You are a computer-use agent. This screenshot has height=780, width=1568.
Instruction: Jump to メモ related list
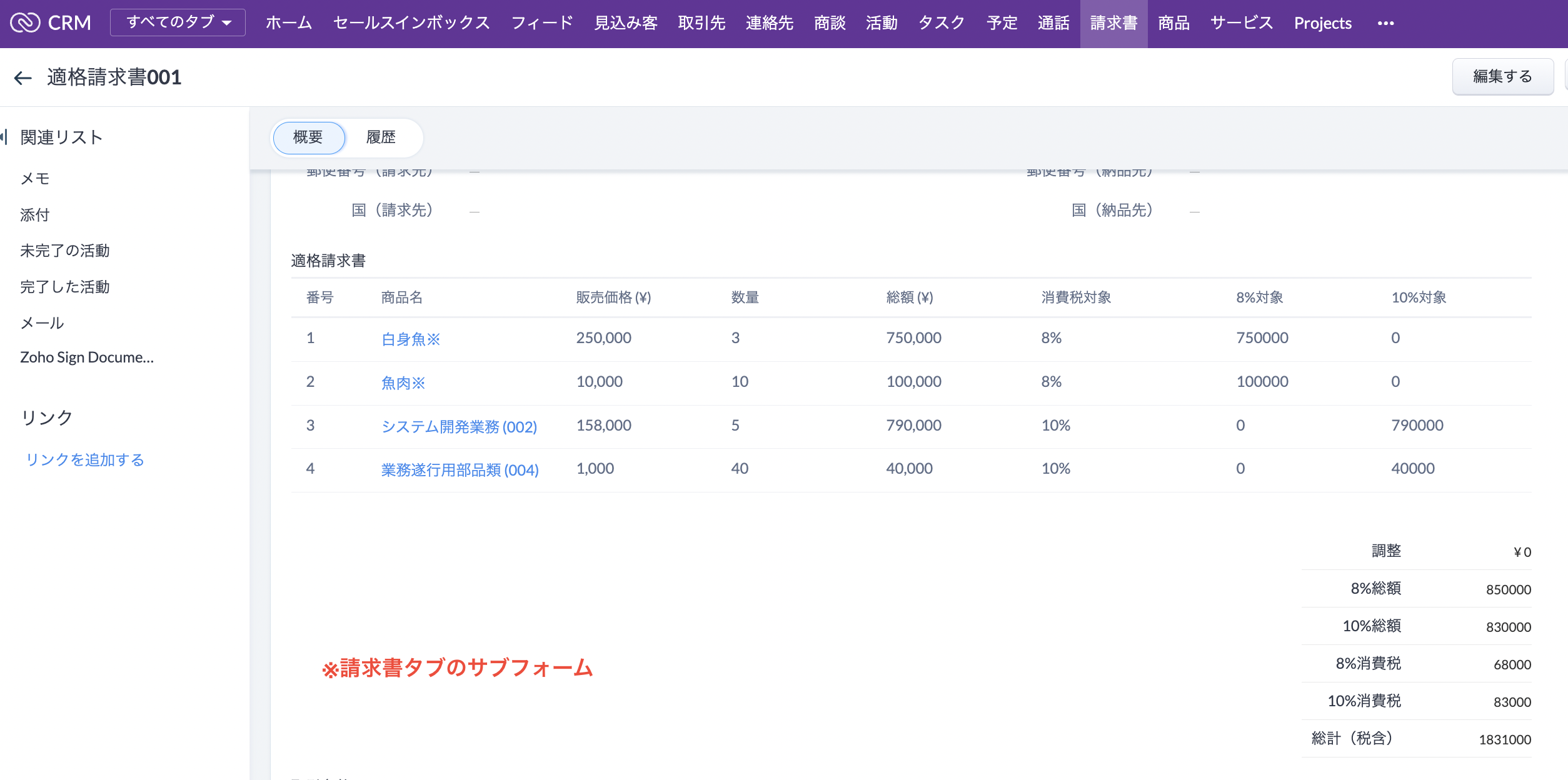click(35, 179)
